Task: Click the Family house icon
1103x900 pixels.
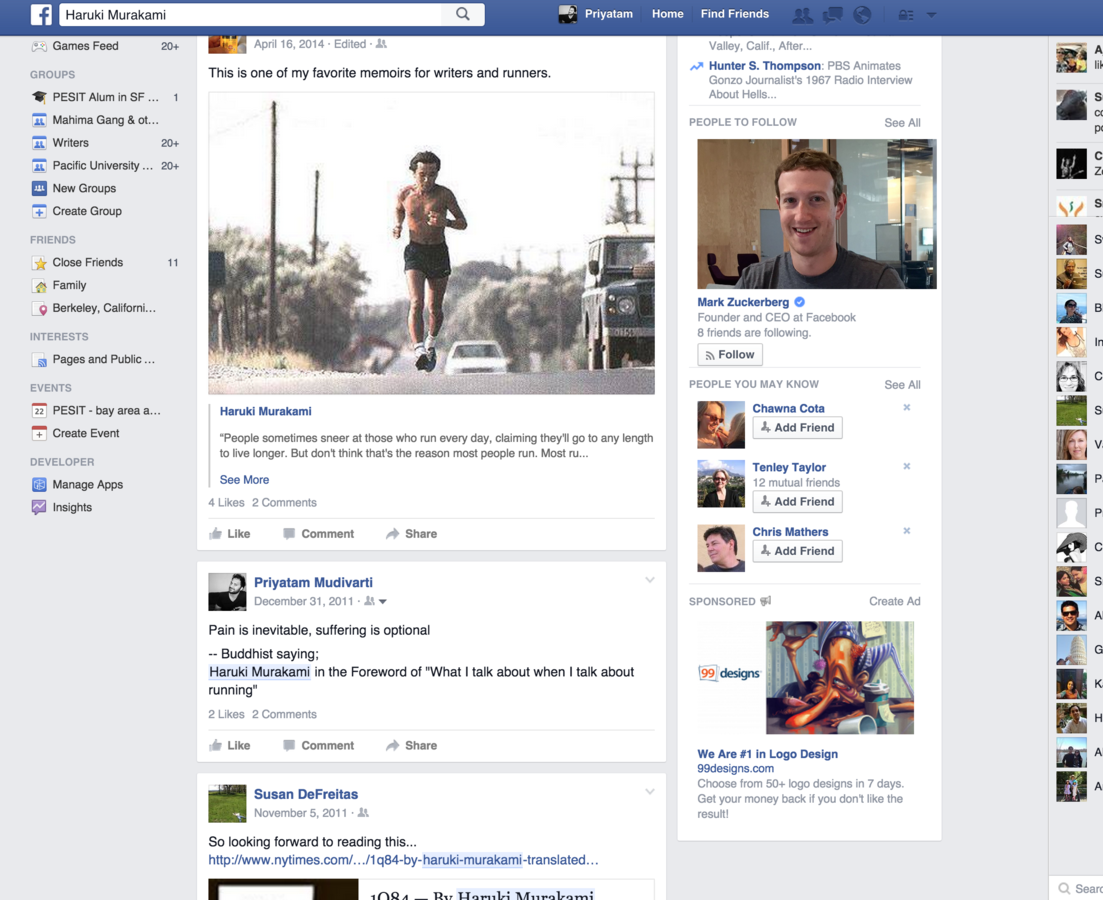Action: click(39, 286)
